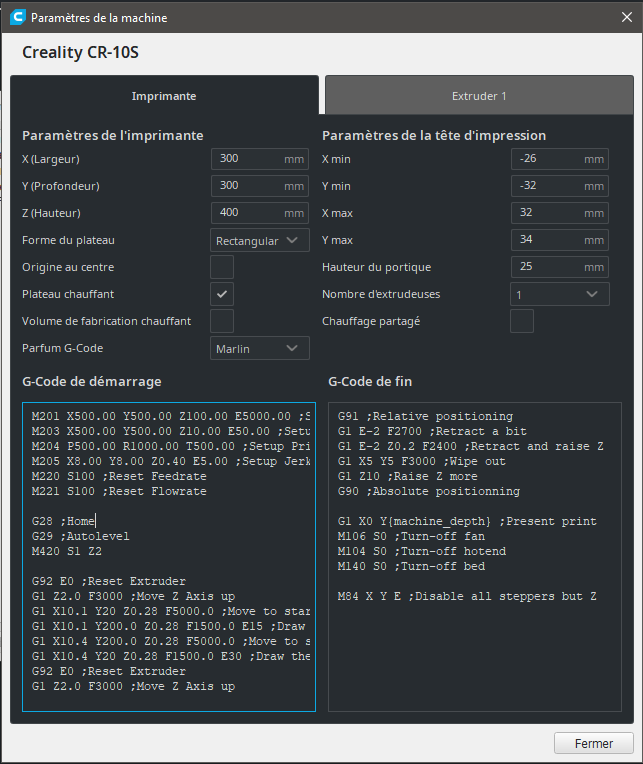The height and width of the screenshot is (764, 643).
Task: Edit the Y max value field
Action: point(560,240)
